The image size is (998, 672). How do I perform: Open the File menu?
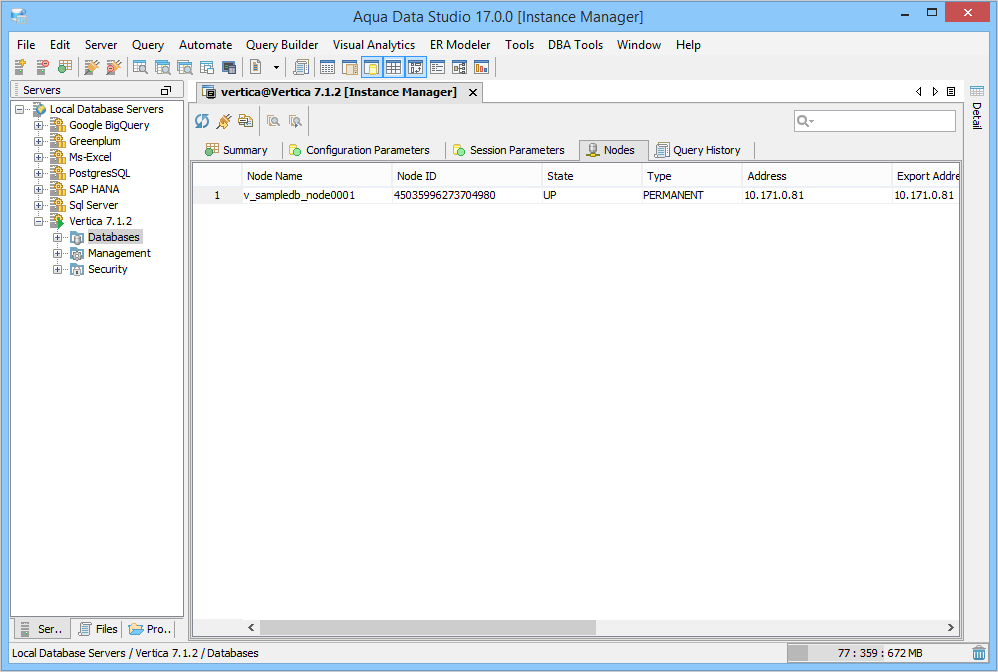(x=26, y=45)
